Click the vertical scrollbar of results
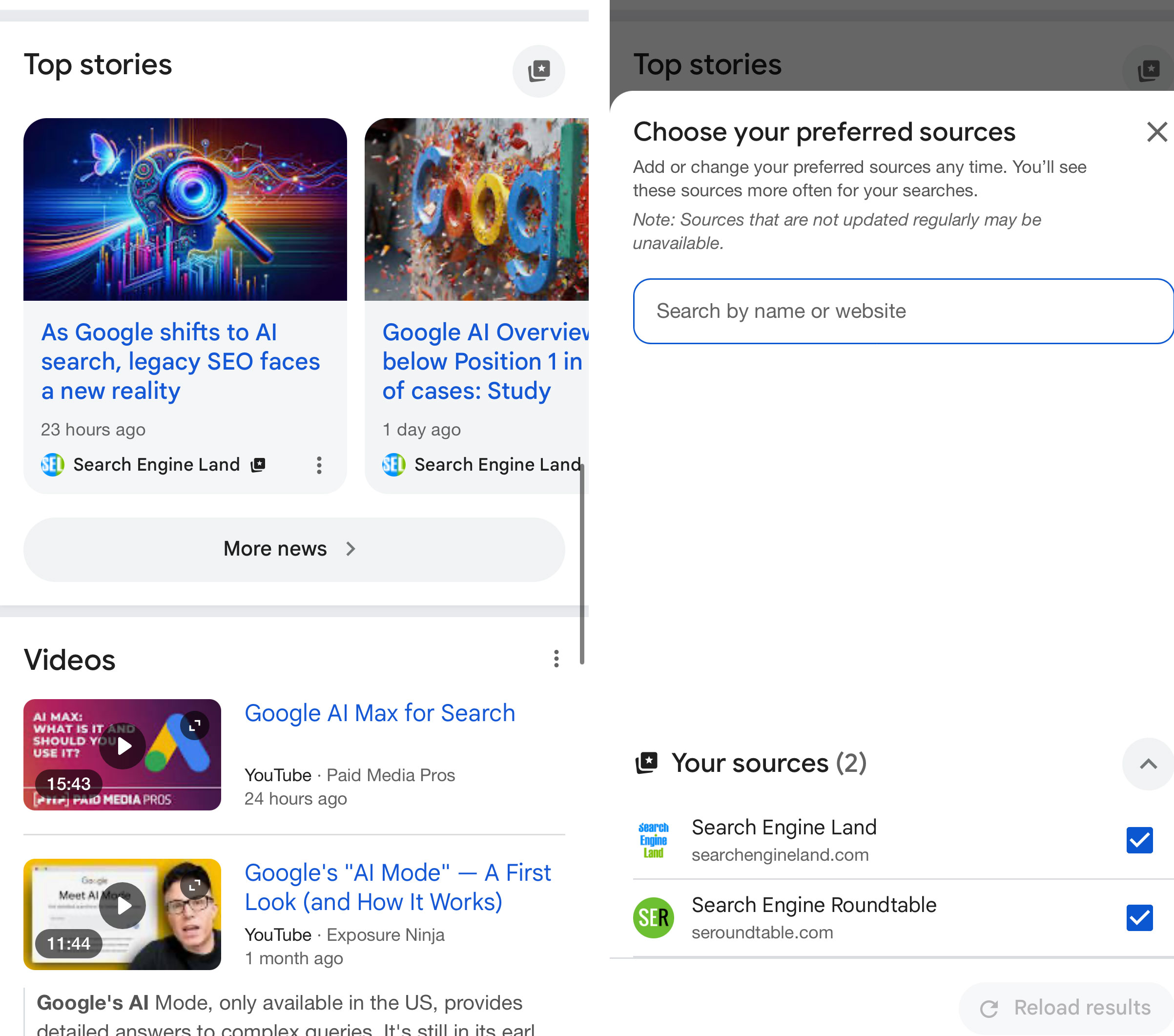The height and width of the screenshot is (1036, 1174). [x=582, y=563]
